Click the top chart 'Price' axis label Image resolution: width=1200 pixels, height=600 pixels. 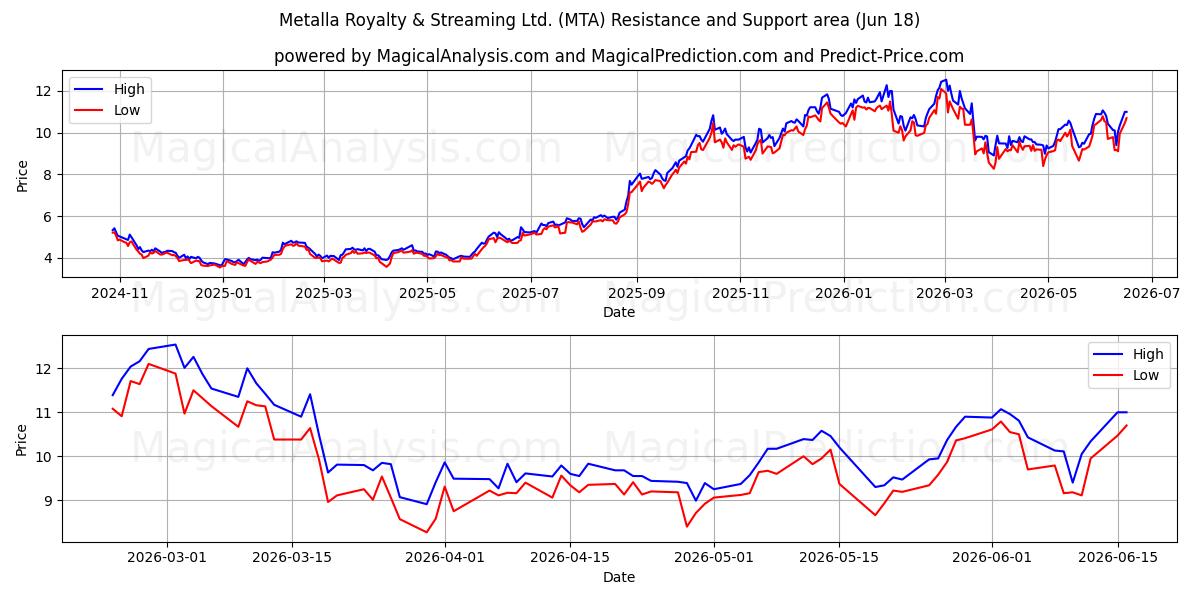(22, 174)
